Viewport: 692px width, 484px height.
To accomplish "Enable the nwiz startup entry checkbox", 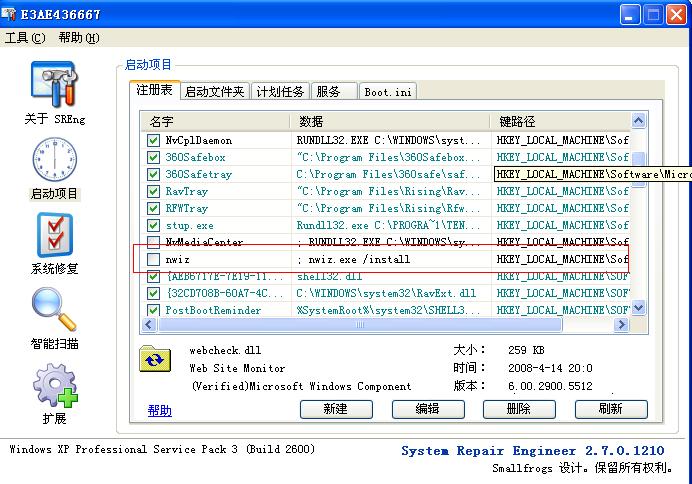I will coord(153,259).
